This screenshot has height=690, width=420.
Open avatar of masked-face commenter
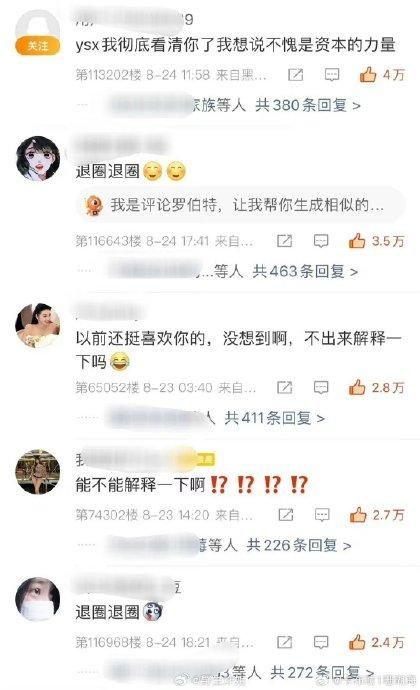pyautogui.click(x=37, y=599)
